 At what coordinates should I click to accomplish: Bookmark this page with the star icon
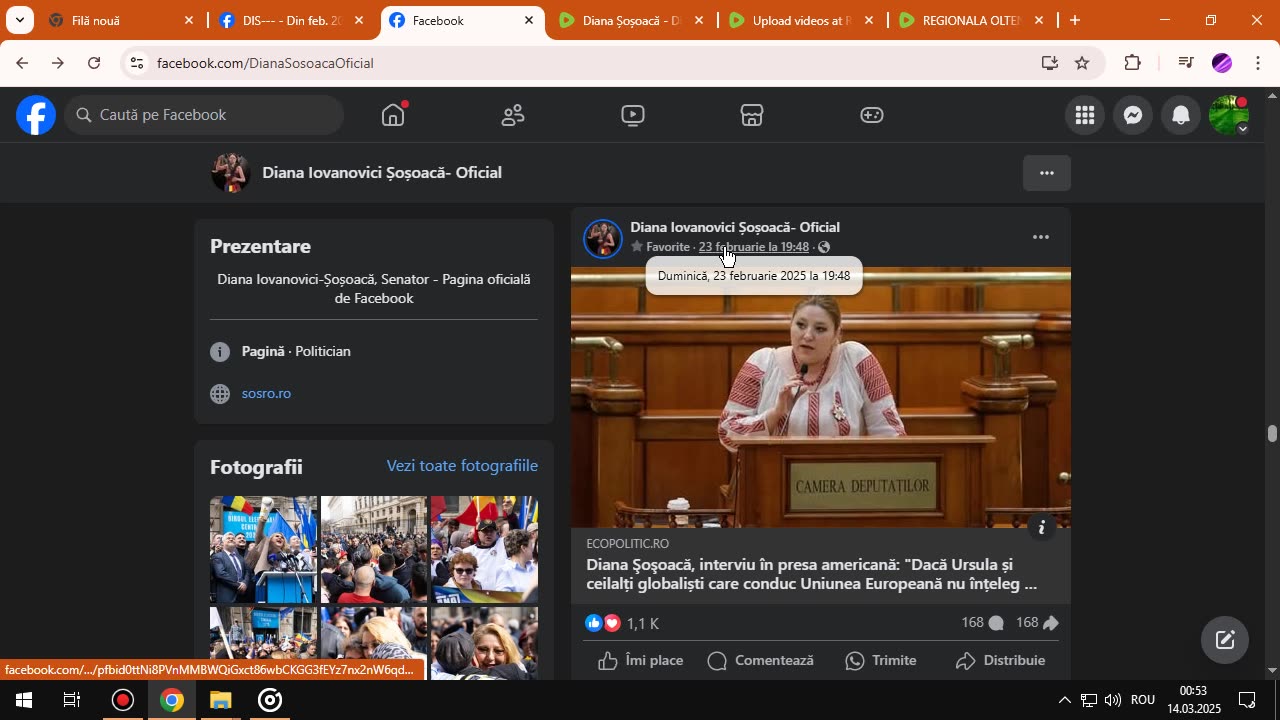[1082, 63]
